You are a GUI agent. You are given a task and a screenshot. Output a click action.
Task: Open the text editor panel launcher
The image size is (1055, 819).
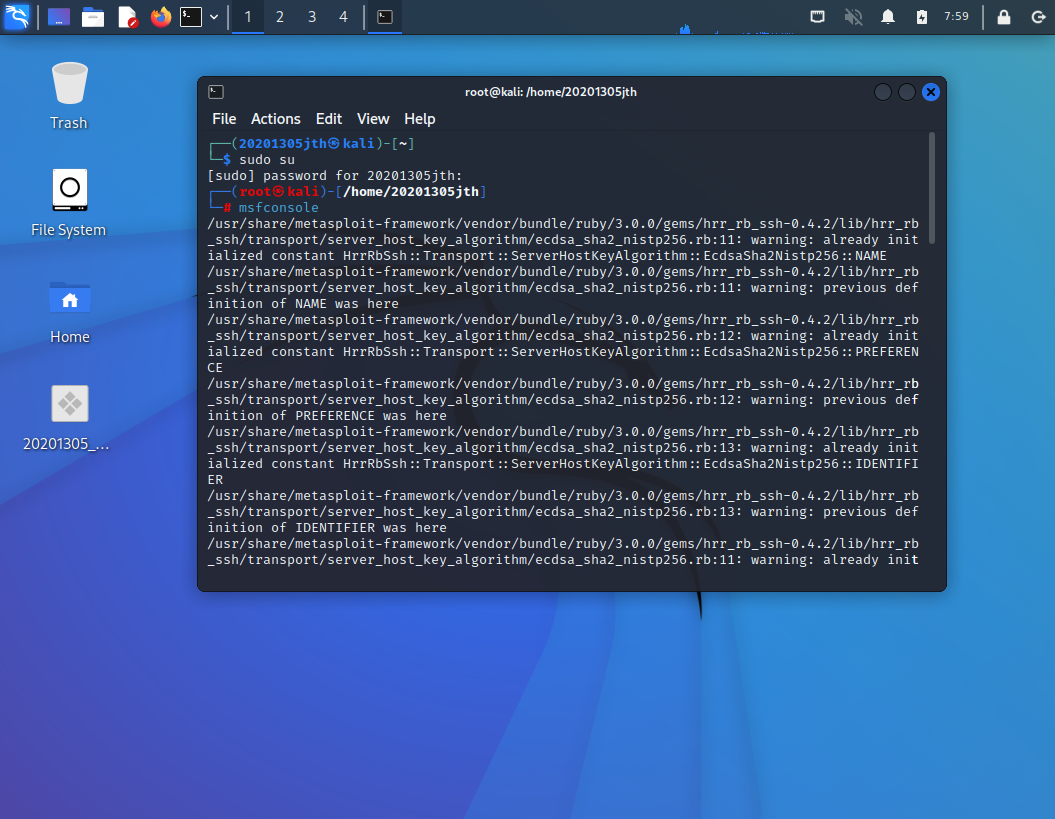tap(127, 17)
